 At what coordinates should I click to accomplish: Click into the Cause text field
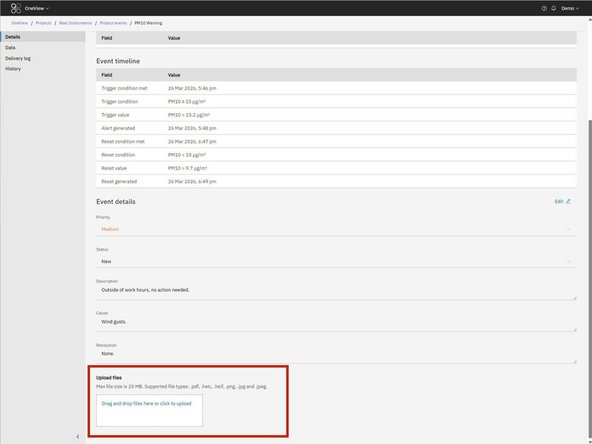336,324
